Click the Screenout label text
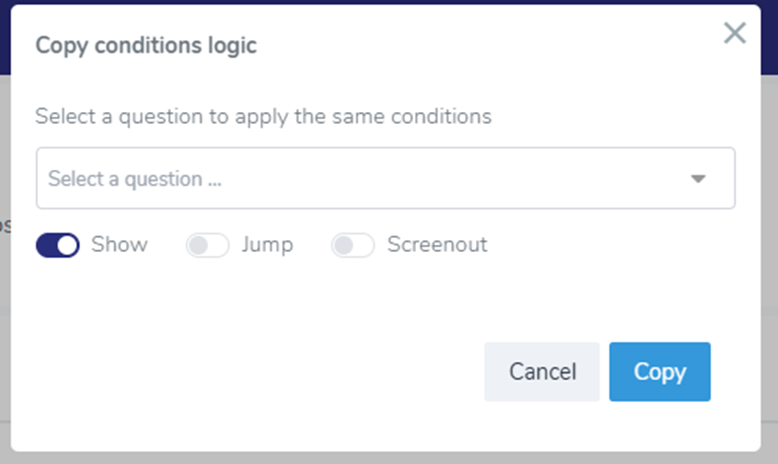778x464 pixels. [x=437, y=244]
